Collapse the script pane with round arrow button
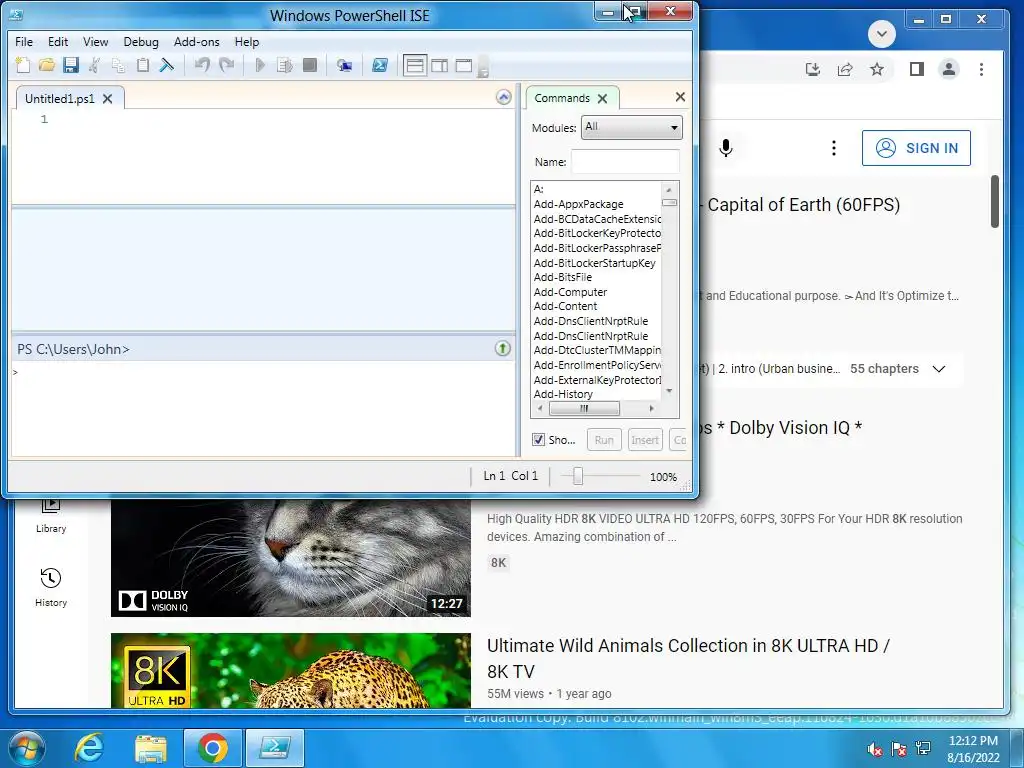The image size is (1024, 768). click(504, 97)
